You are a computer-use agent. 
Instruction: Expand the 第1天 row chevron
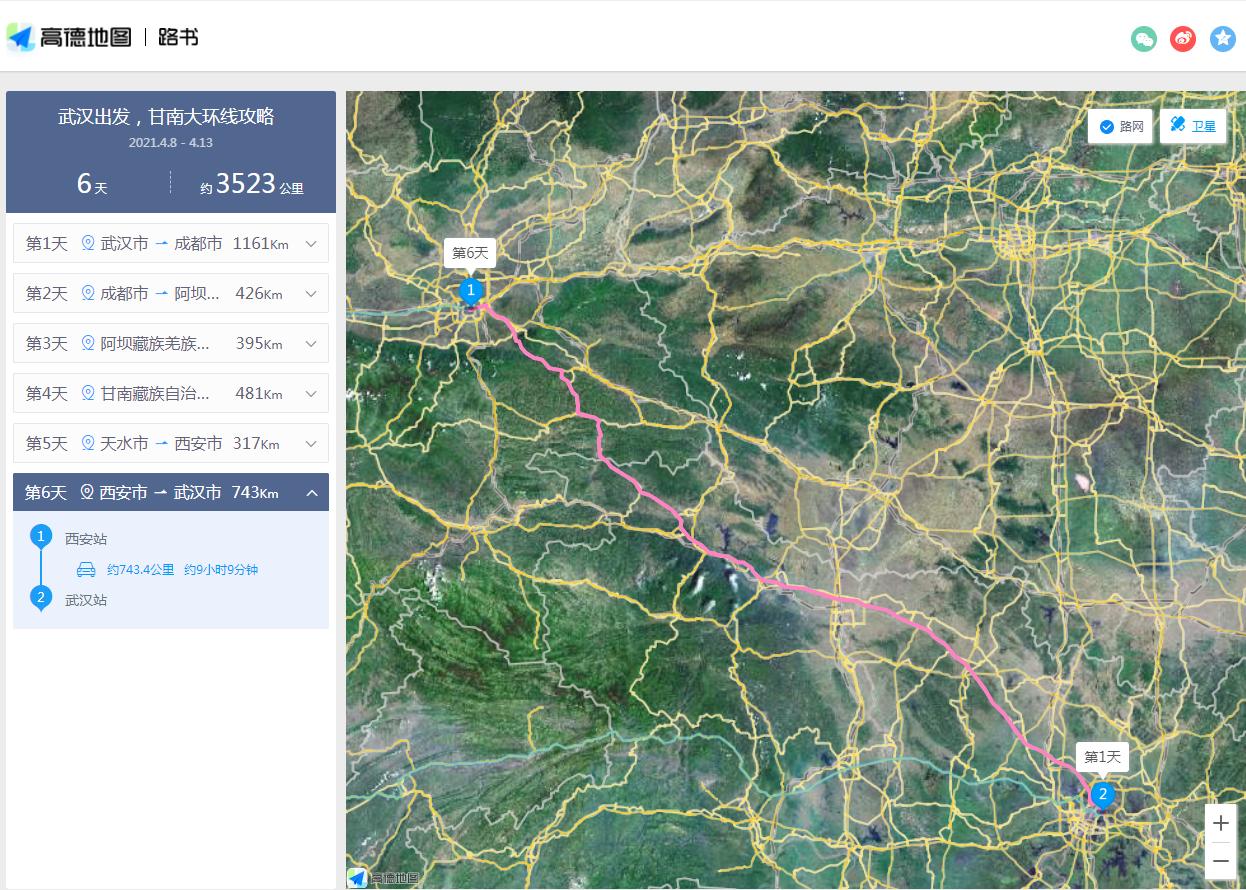pyautogui.click(x=311, y=244)
